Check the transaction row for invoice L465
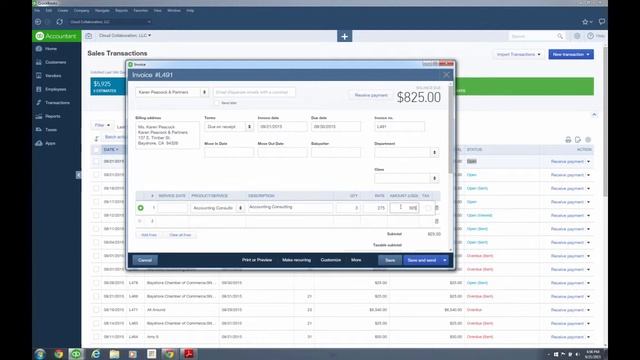Image resolution: width=640 pixels, height=360 pixels. point(96,323)
